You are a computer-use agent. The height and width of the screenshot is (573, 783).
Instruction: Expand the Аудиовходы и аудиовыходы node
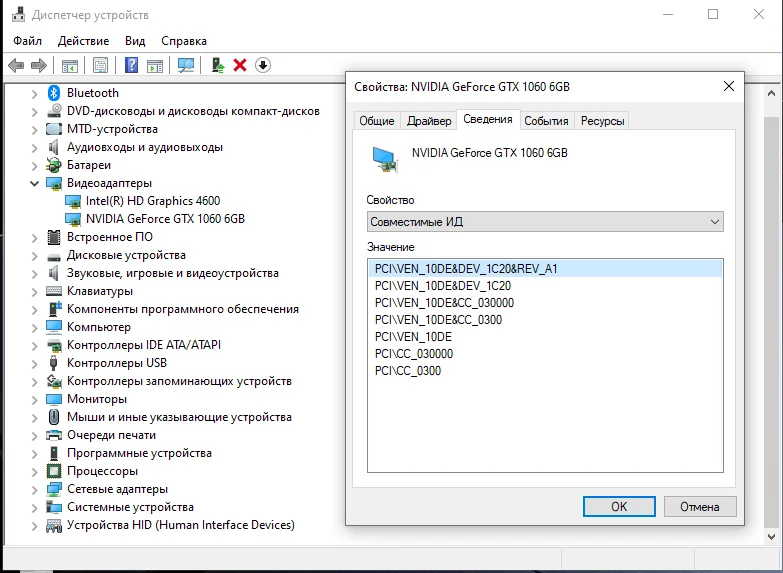pos(34,147)
